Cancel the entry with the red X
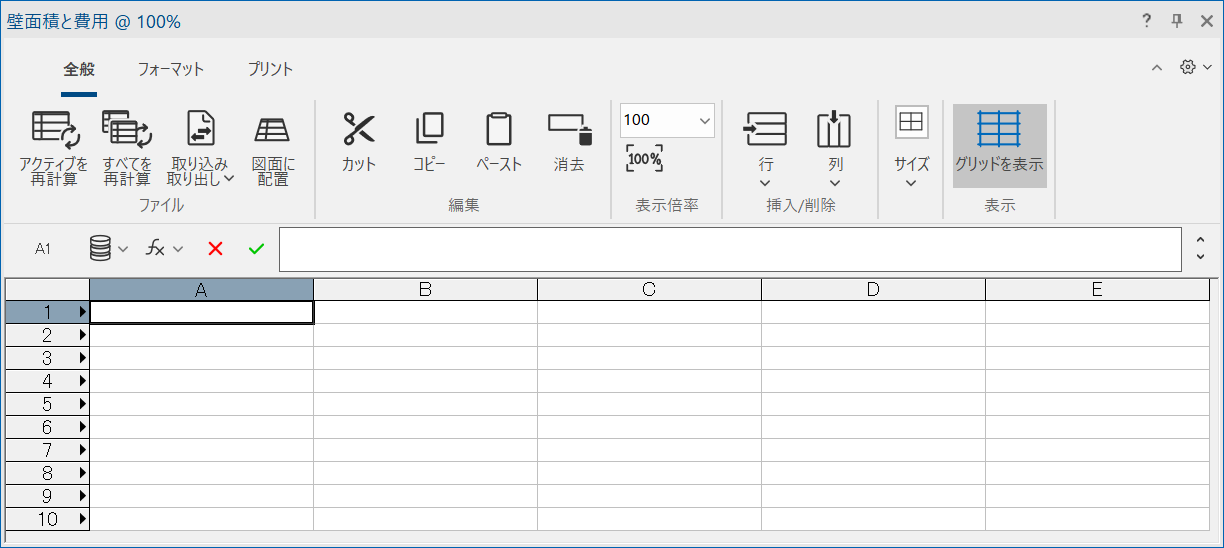1224x548 pixels. point(215,249)
